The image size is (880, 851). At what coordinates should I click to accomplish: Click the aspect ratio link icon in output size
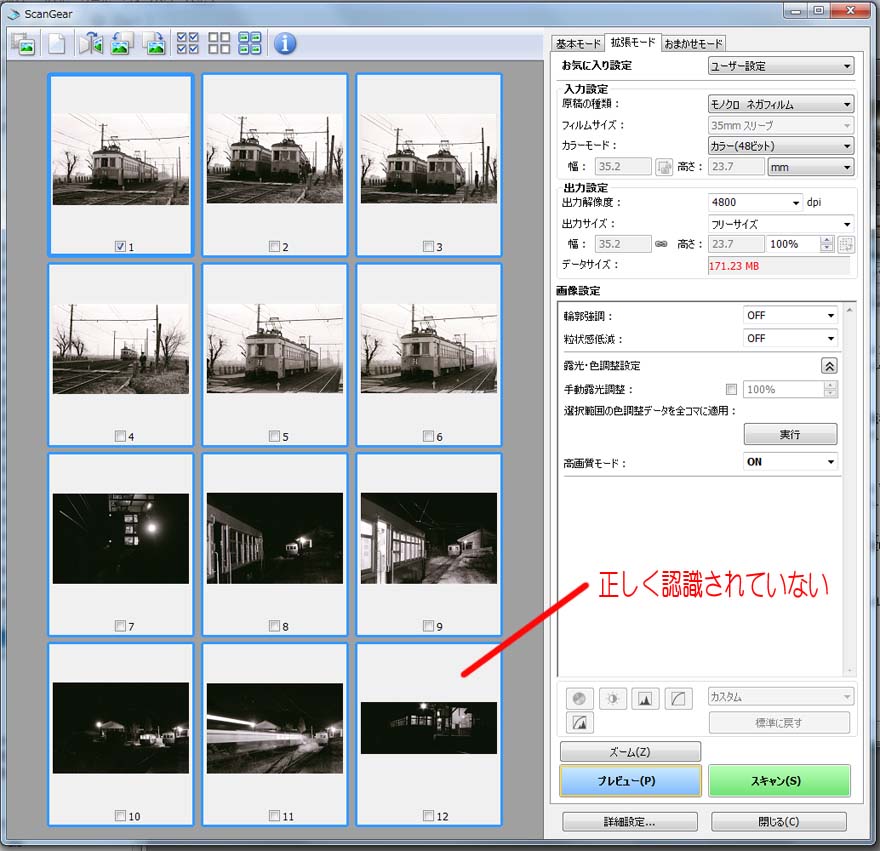(x=661, y=244)
